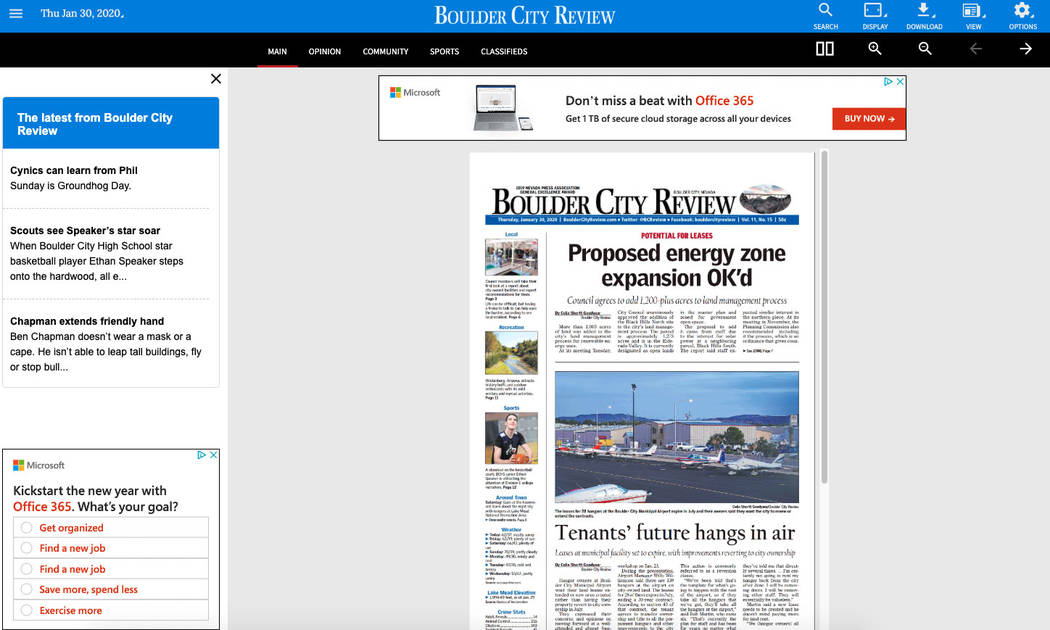Click the Local section thumbnail photo
Screen dimensions: 1050x630
pos(511,256)
